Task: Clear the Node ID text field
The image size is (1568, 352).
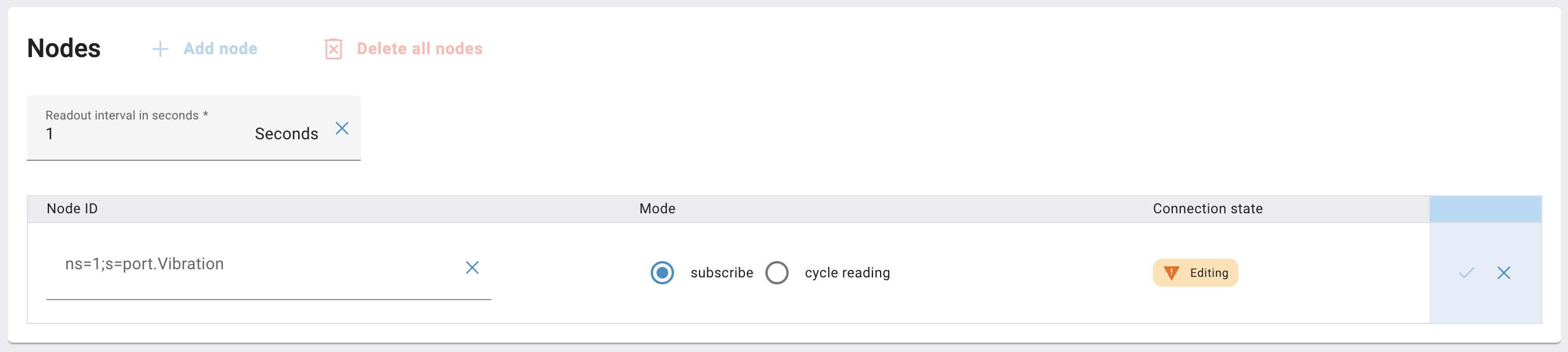Action: pyautogui.click(x=472, y=267)
